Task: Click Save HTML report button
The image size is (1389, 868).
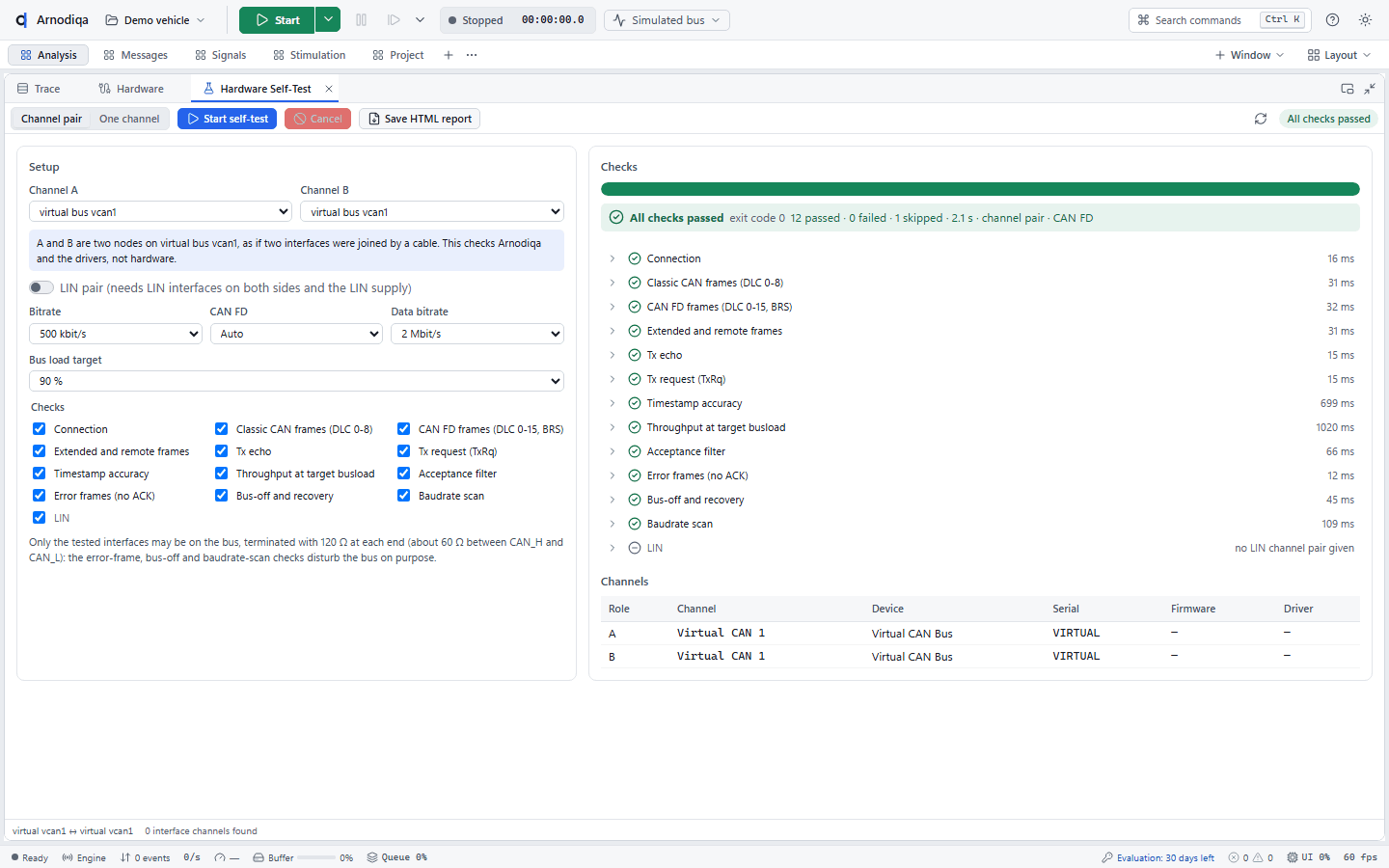Action: pos(420,119)
